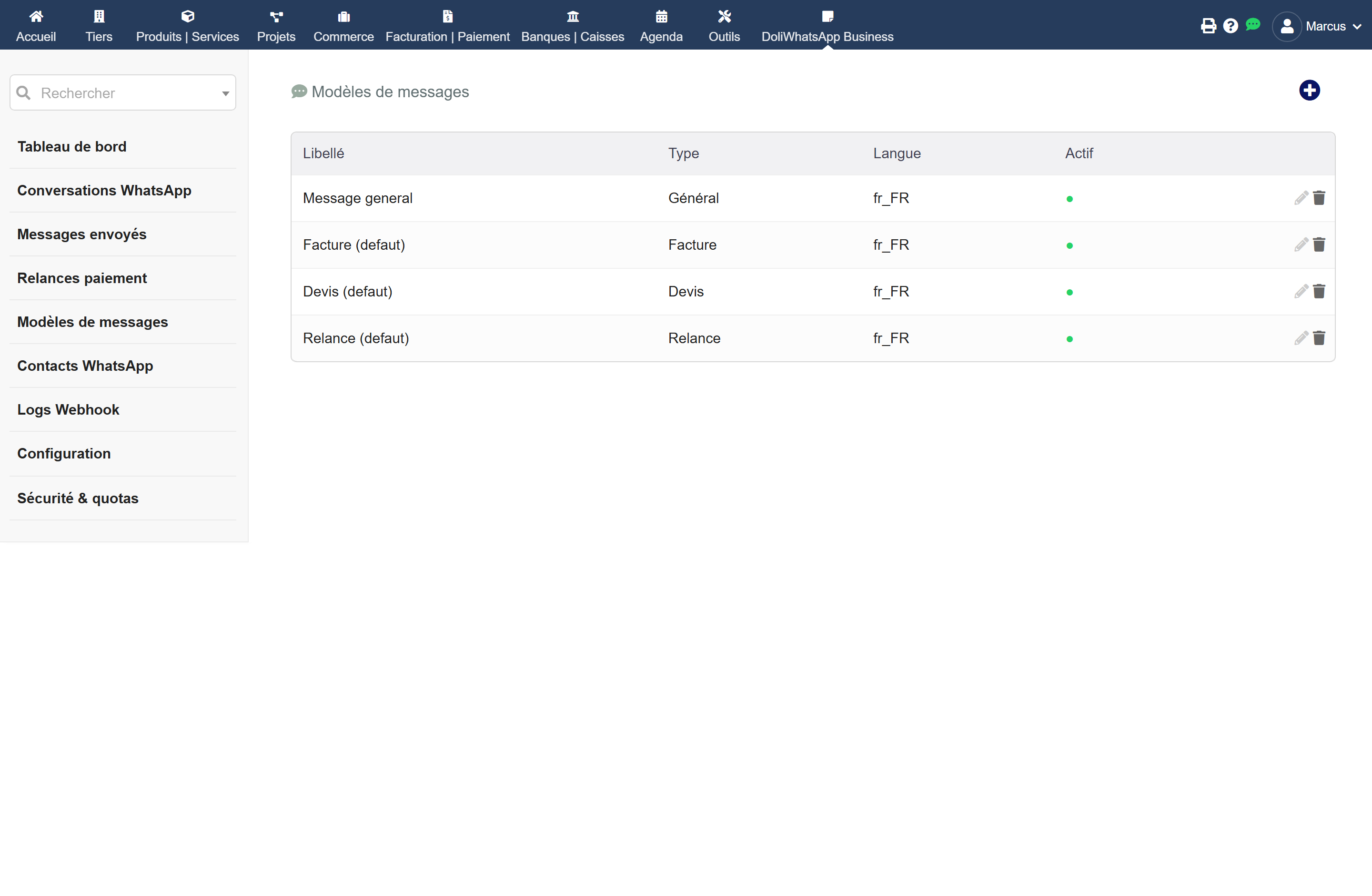This screenshot has height=896, width=1372.
Task: Toggle active status dot for Relance (defaut)
Action: pyautogui.click(x=1069, y=339)
